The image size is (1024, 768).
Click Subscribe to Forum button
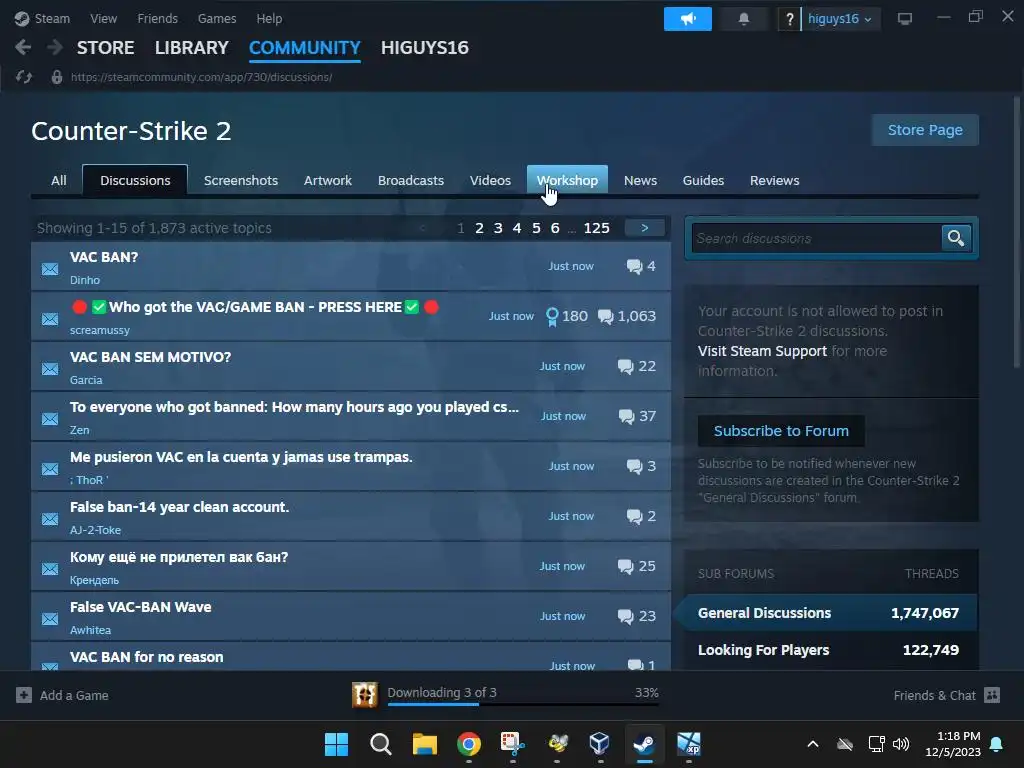(x=781, y=431)
